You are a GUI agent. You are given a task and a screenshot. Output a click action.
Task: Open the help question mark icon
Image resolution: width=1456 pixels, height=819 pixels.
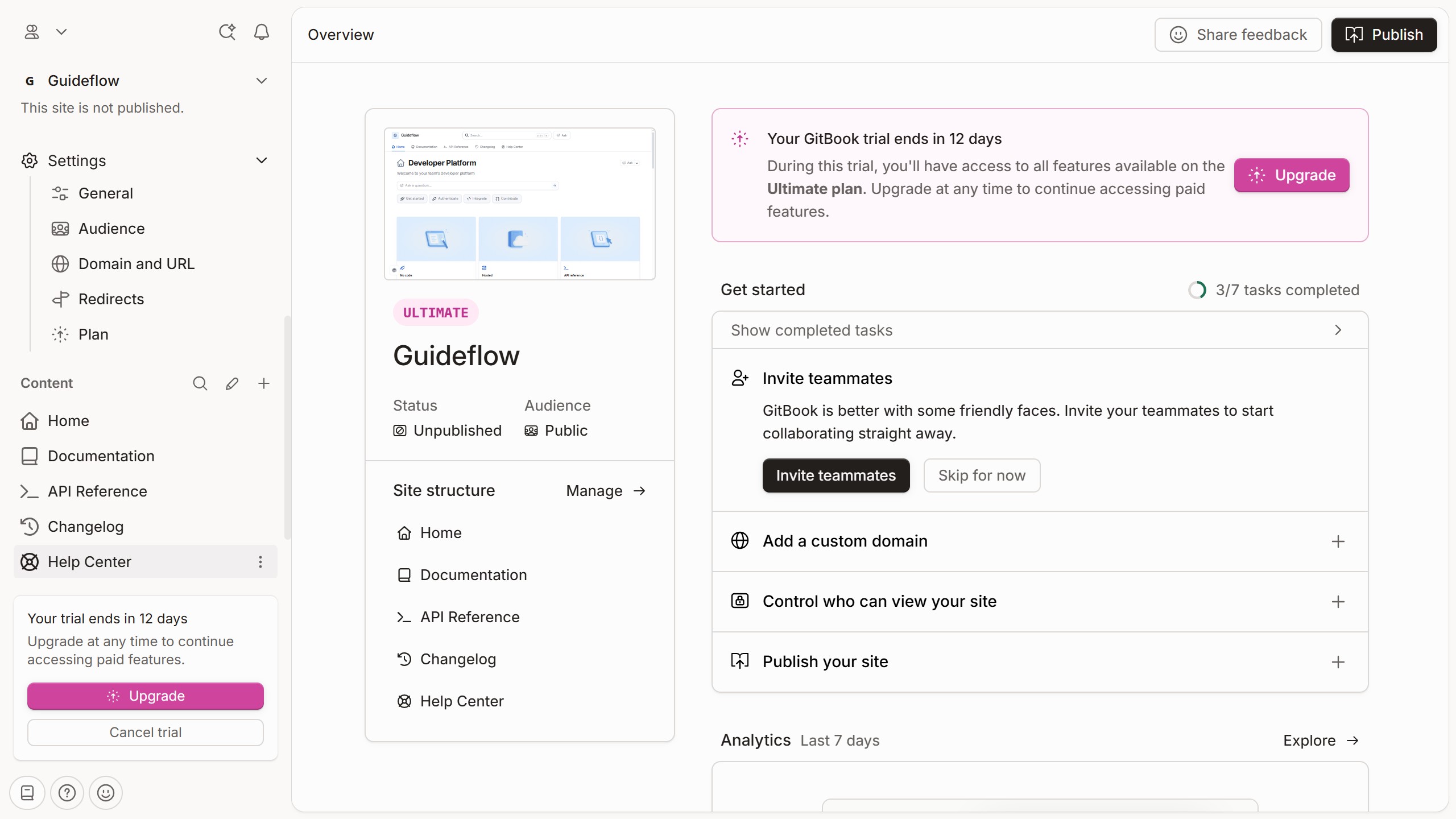click(x=67, y=793)
